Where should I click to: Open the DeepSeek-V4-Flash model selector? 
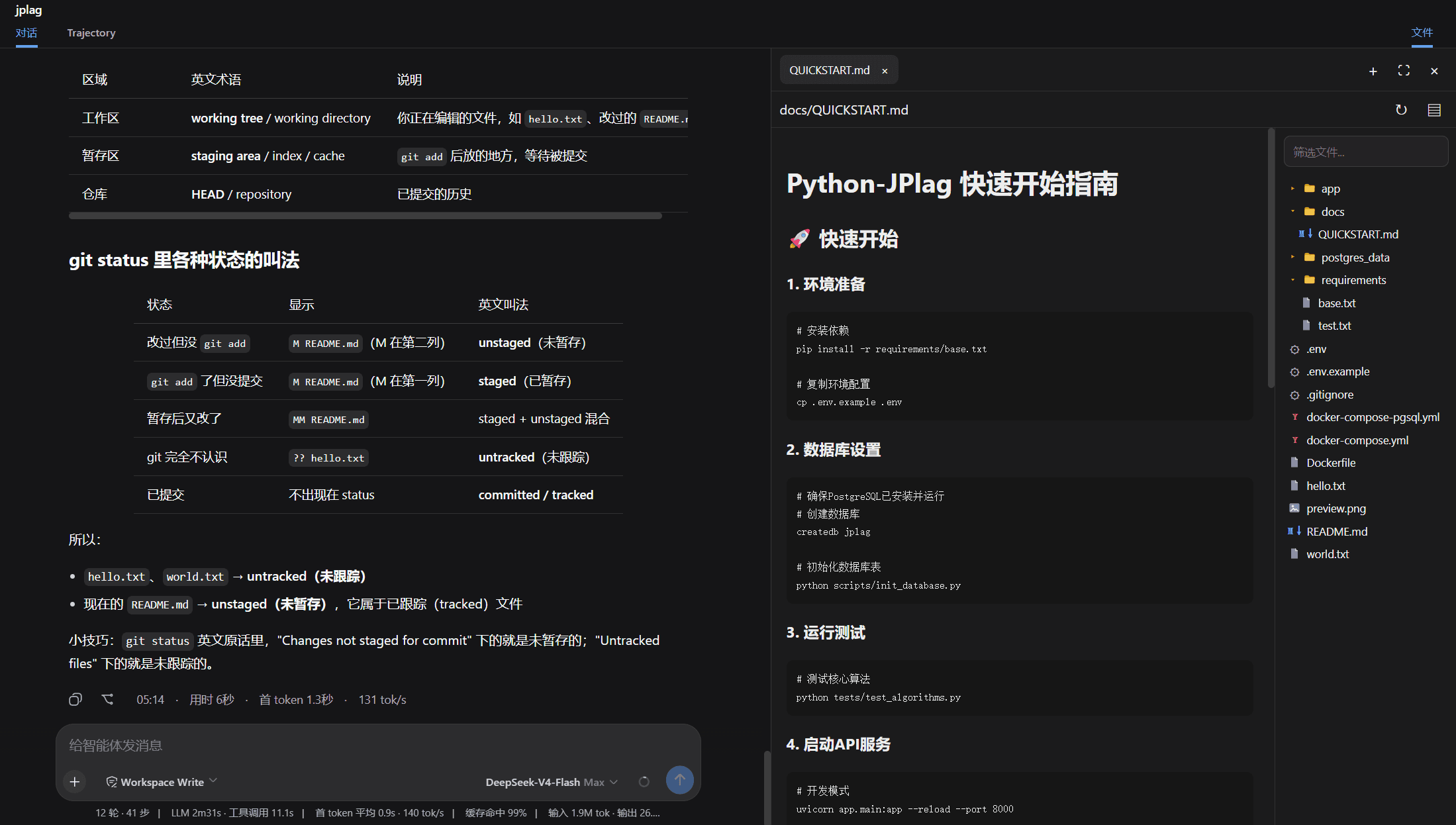coord(552,782)
